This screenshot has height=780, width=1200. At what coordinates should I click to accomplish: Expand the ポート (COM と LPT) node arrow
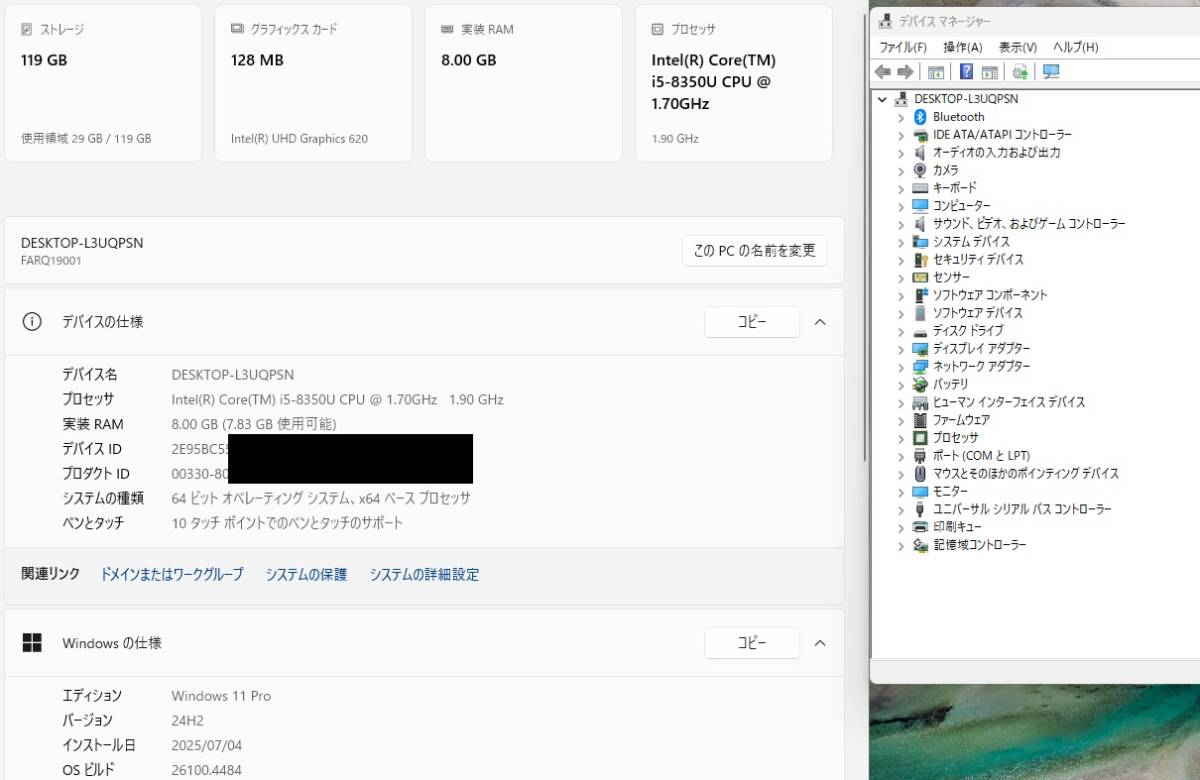tap(901, 455)
